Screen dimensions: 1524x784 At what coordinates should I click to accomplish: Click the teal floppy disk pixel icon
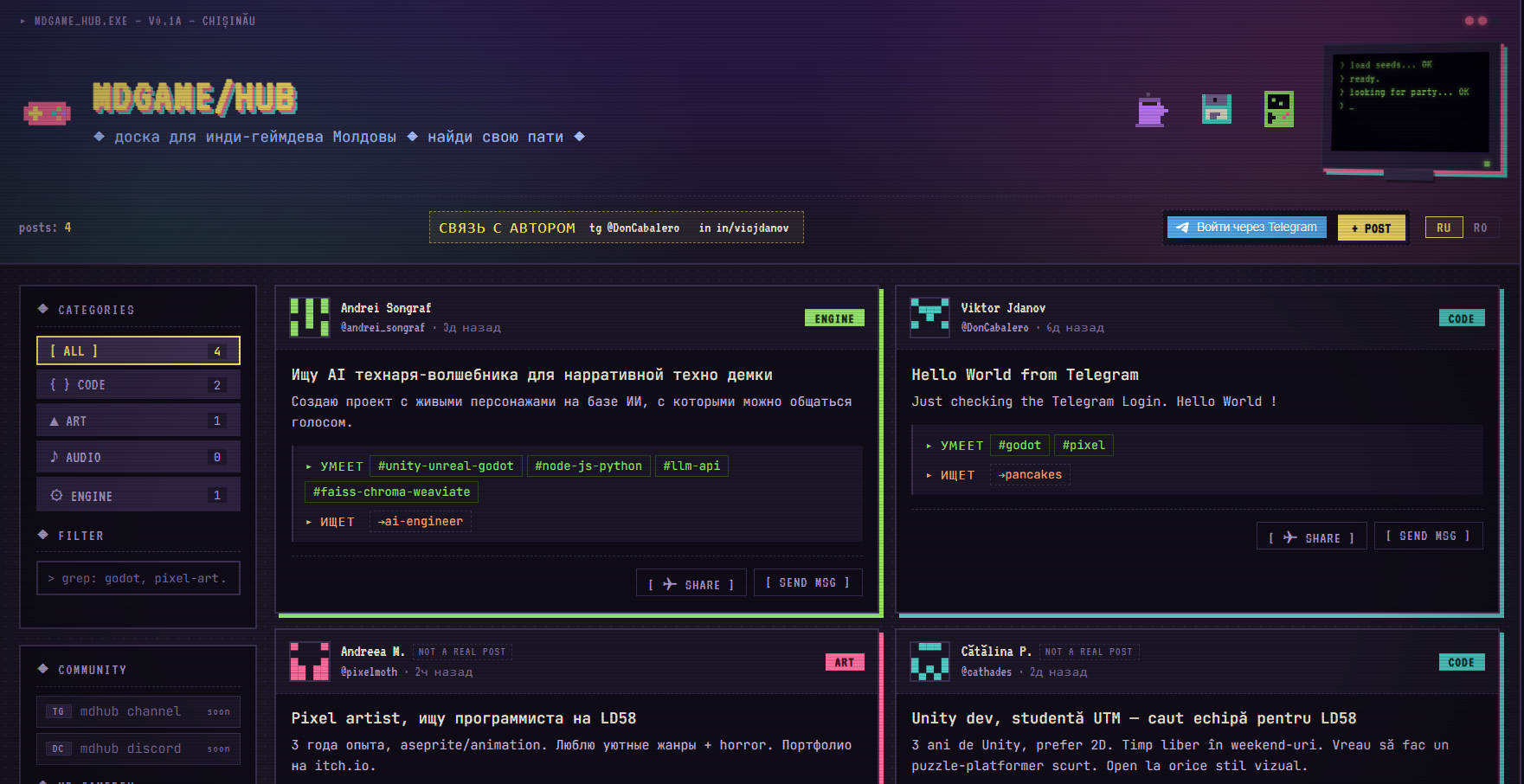point(1216,109)
